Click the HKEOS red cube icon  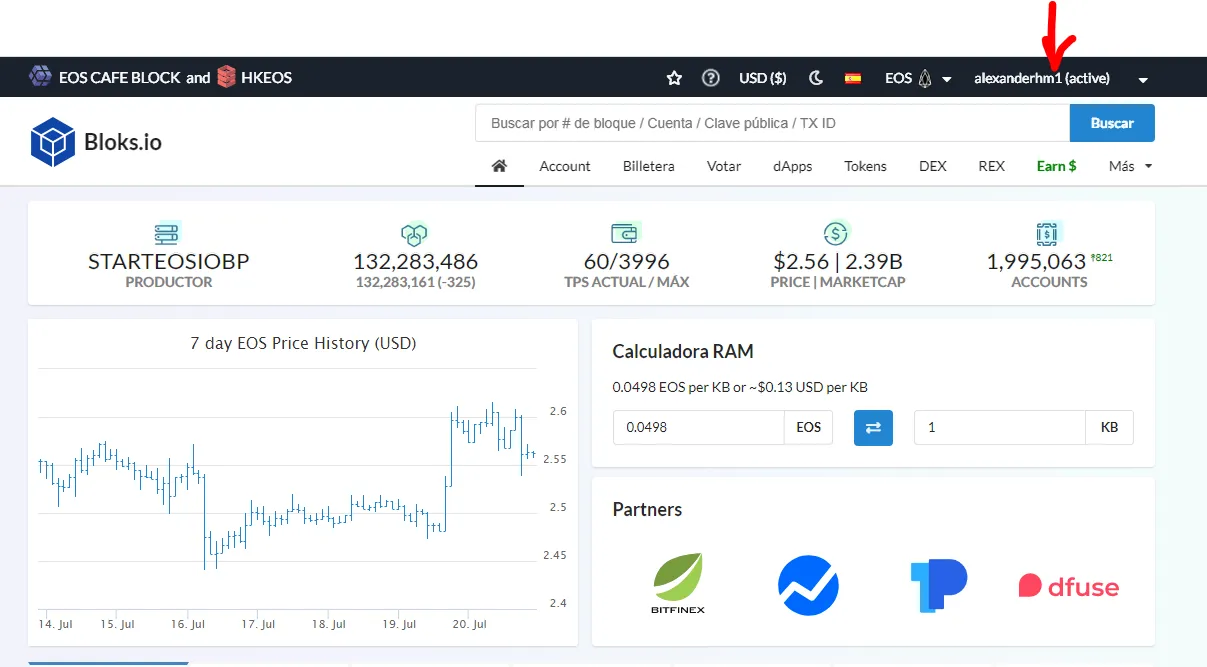tap(226, 77)
